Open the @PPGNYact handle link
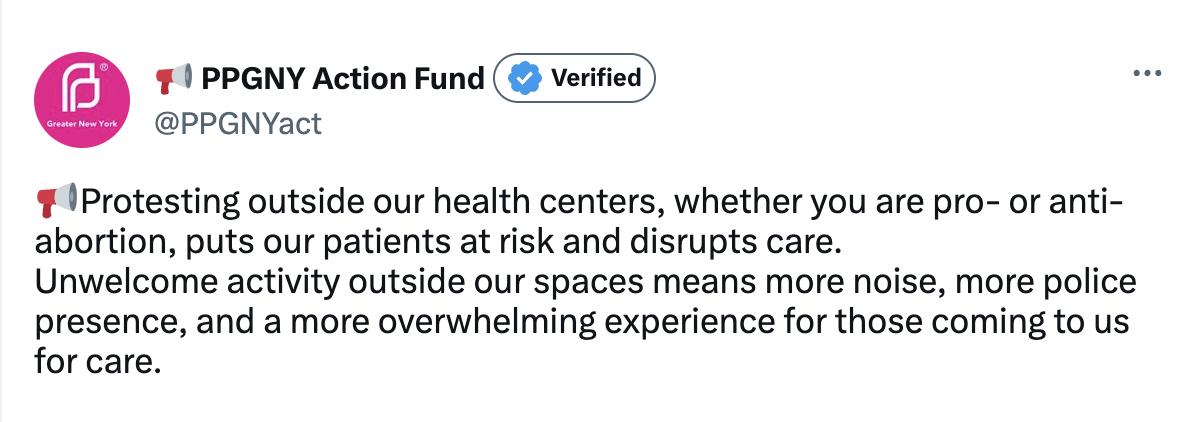The width and height of the screenshot is (1180, 422). (237, 123)
